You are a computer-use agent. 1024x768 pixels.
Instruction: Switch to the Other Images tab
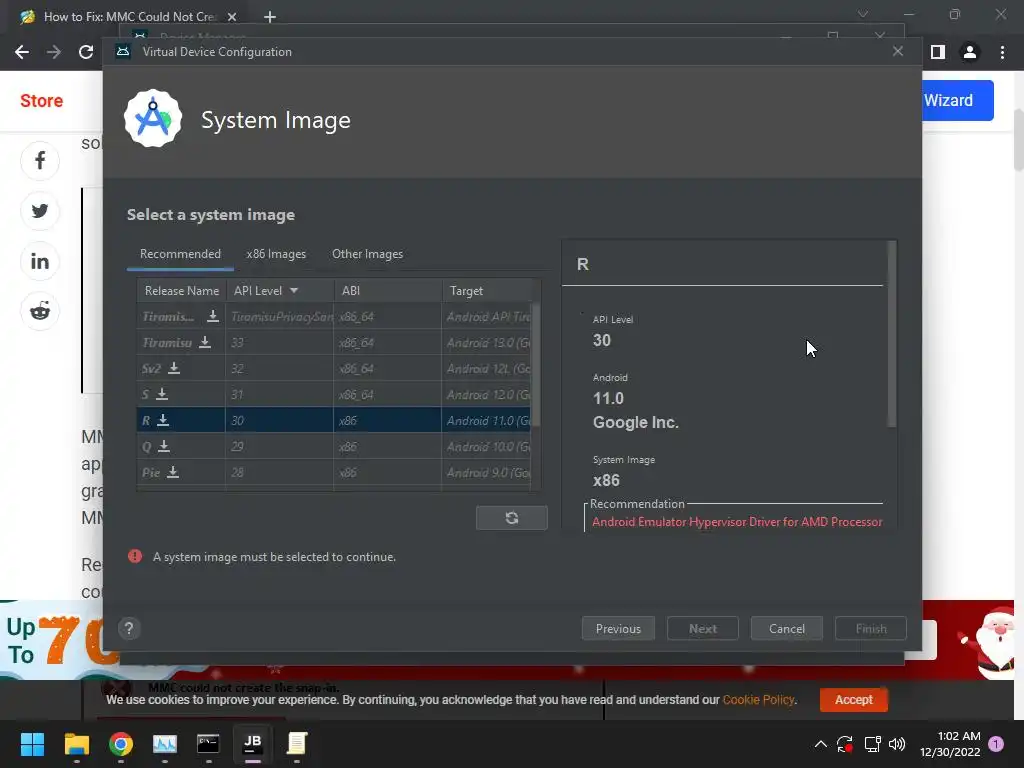click(x=367, y=254)
